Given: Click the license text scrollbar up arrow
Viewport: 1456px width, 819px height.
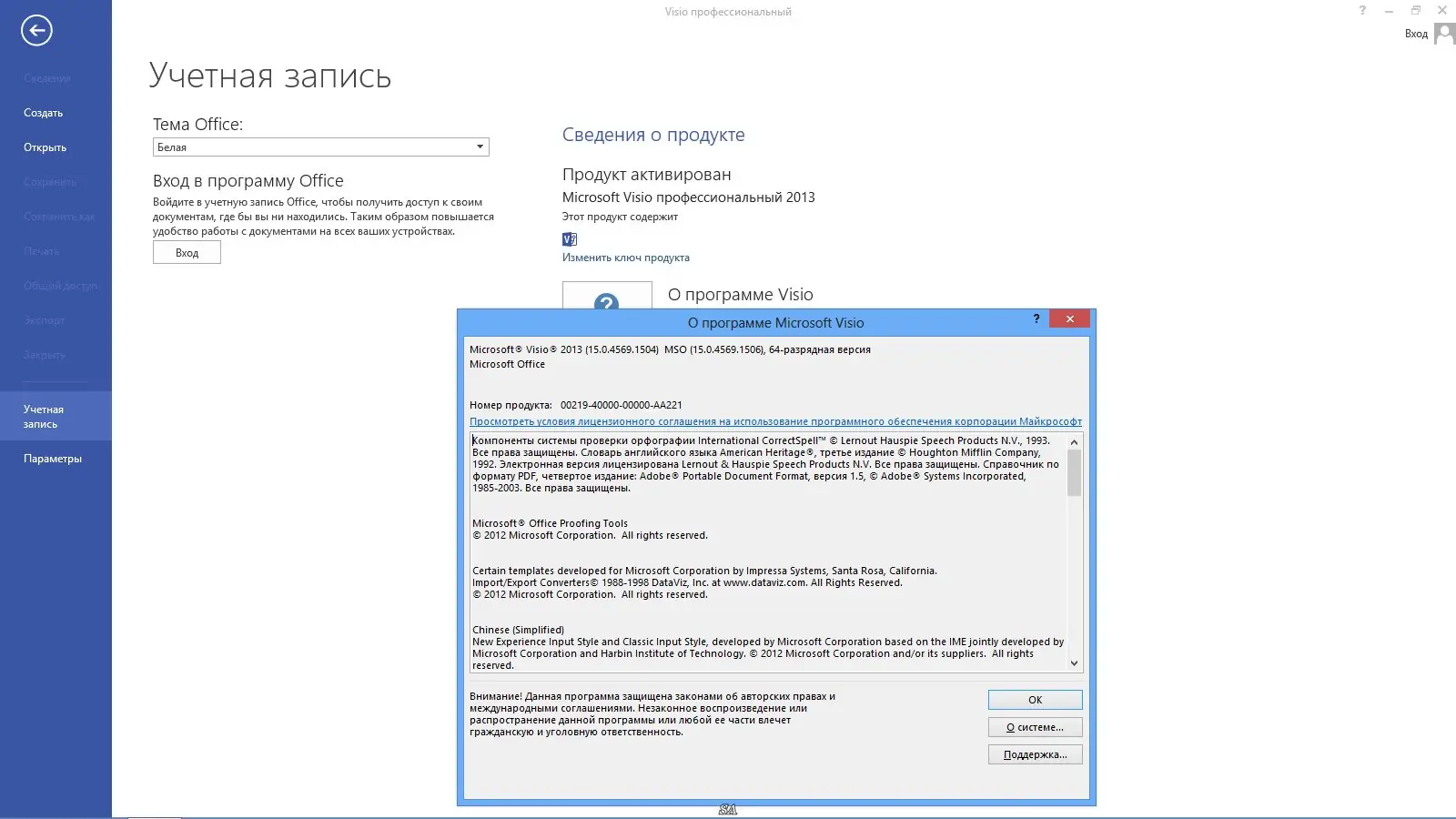Looking at the screenshot, I should (1075, 441).
